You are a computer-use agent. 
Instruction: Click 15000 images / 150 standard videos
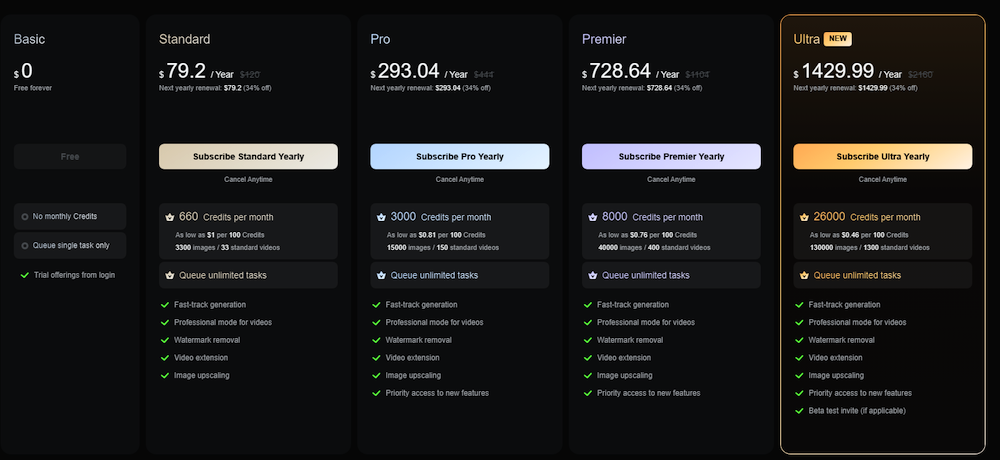point(443,248)
